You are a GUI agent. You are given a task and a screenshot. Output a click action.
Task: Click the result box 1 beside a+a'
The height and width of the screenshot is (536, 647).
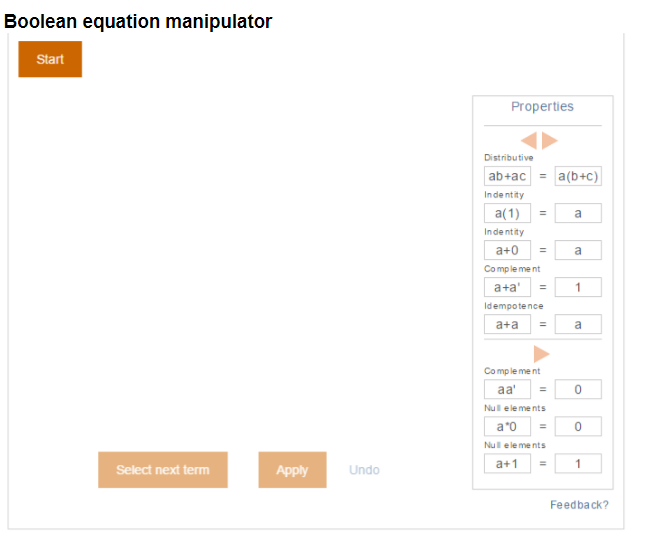coord(578,287)
